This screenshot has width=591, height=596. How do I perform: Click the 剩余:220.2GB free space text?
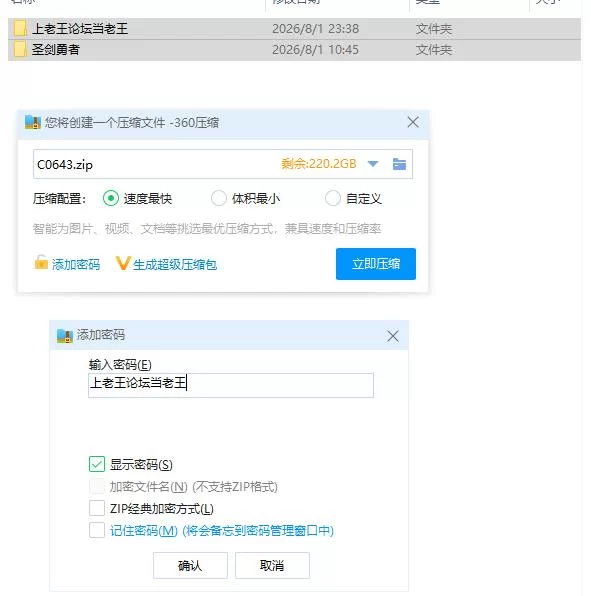pos(319,164)
